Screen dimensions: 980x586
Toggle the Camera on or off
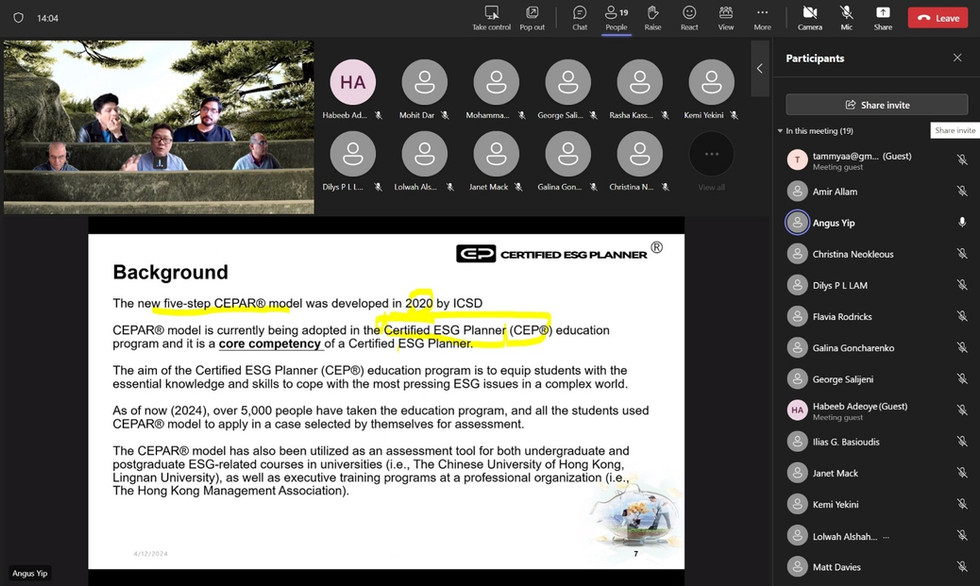(x=810, y=17)
